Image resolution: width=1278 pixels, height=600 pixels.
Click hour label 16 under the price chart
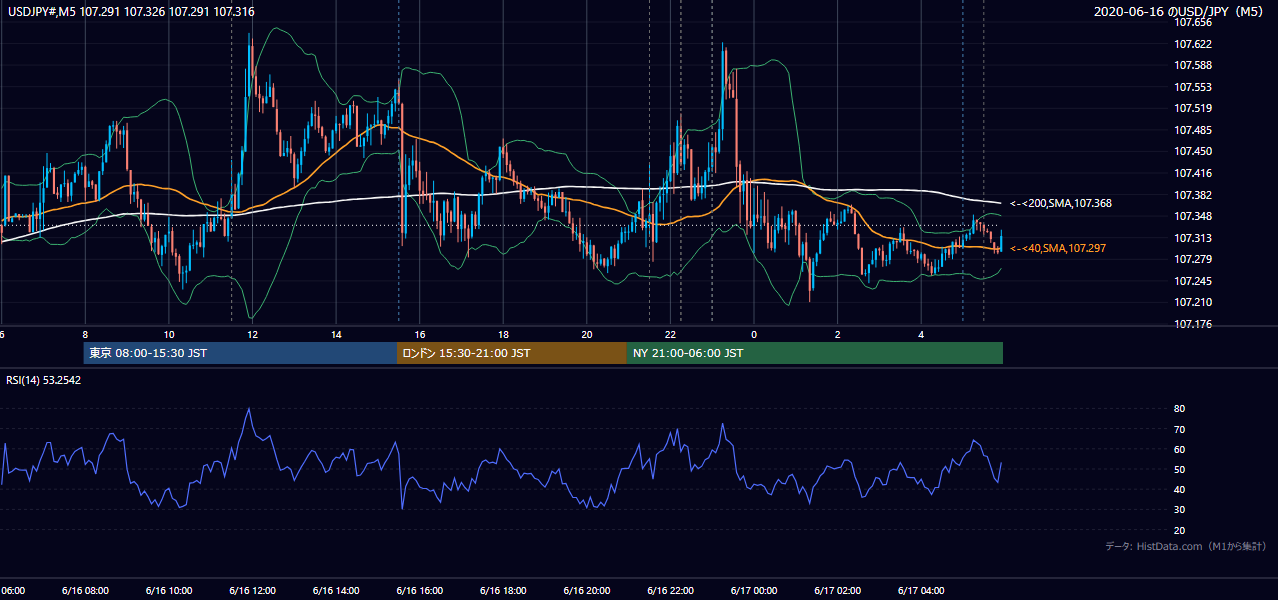coord(420,334)
